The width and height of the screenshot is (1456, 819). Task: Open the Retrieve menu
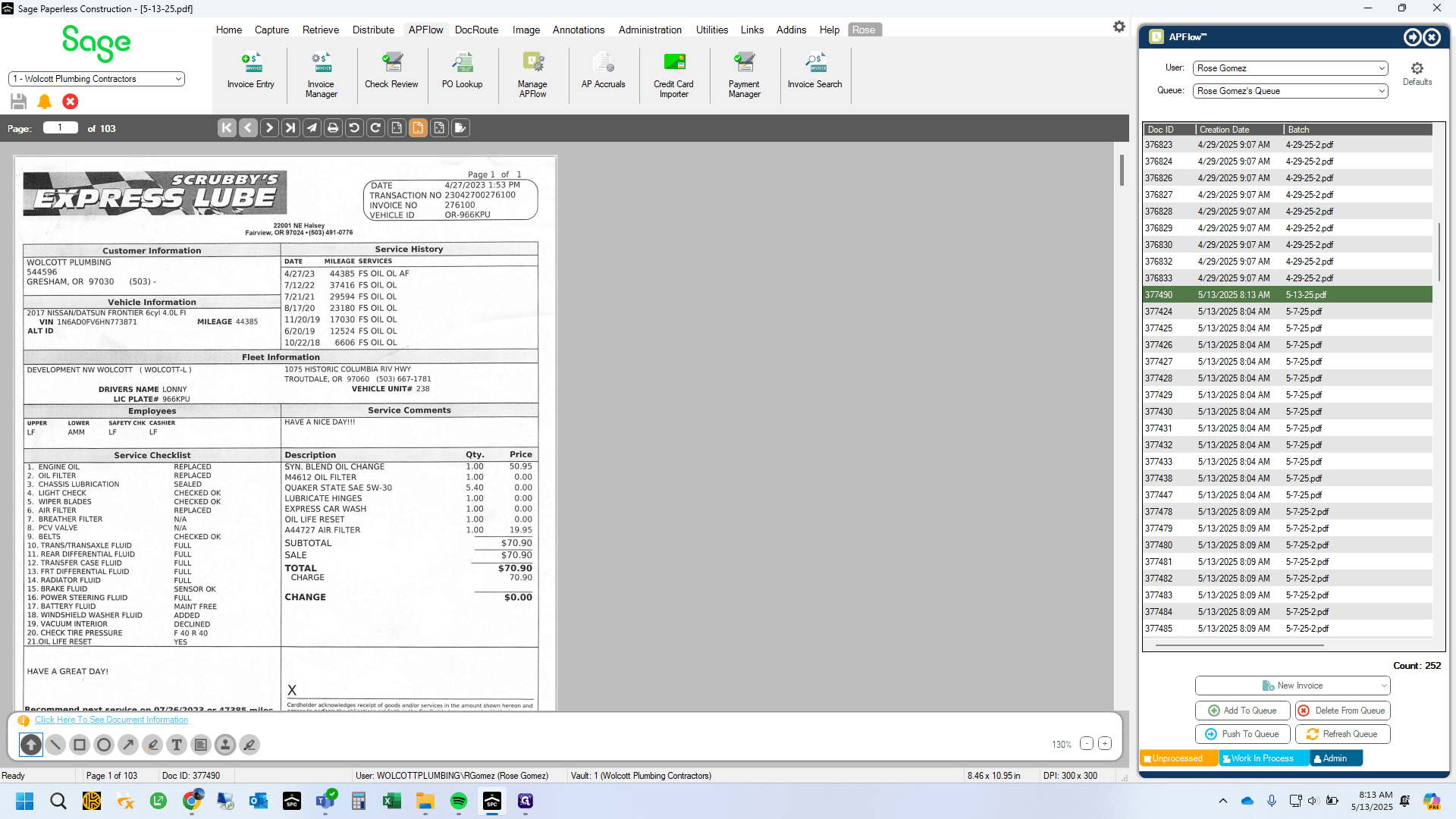pos(321,30)
